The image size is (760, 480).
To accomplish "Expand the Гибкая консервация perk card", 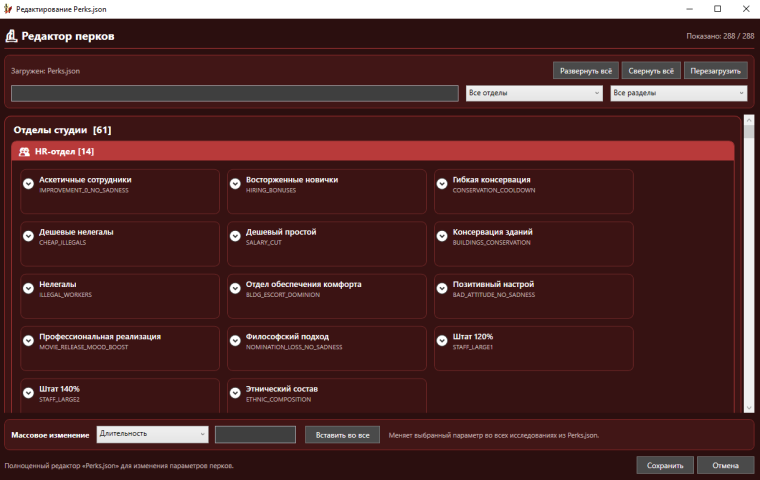I will [442, 184].
